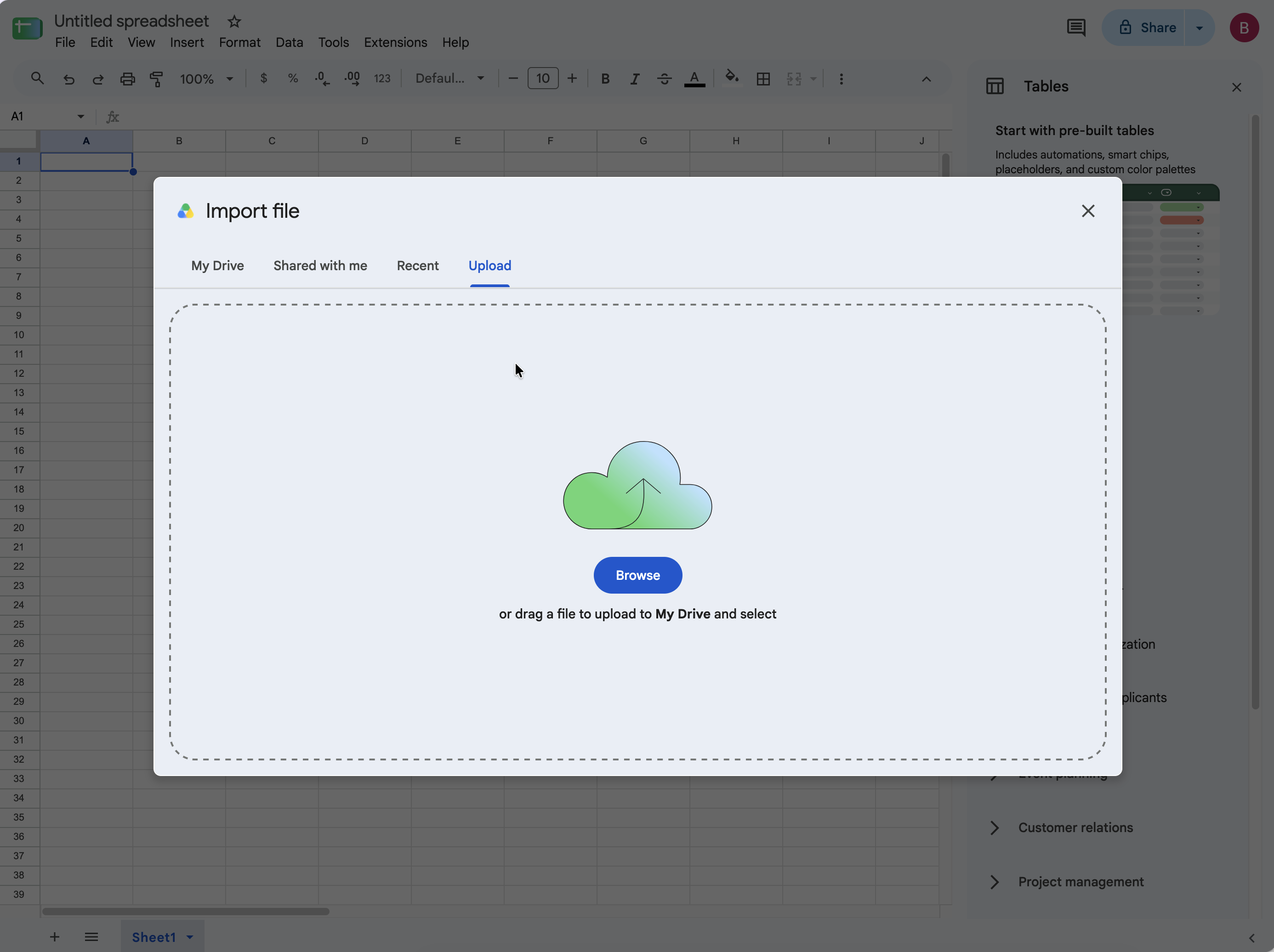Expand the Customer relations category
Screen dimensions: 1274x952
tap(994, 827)
